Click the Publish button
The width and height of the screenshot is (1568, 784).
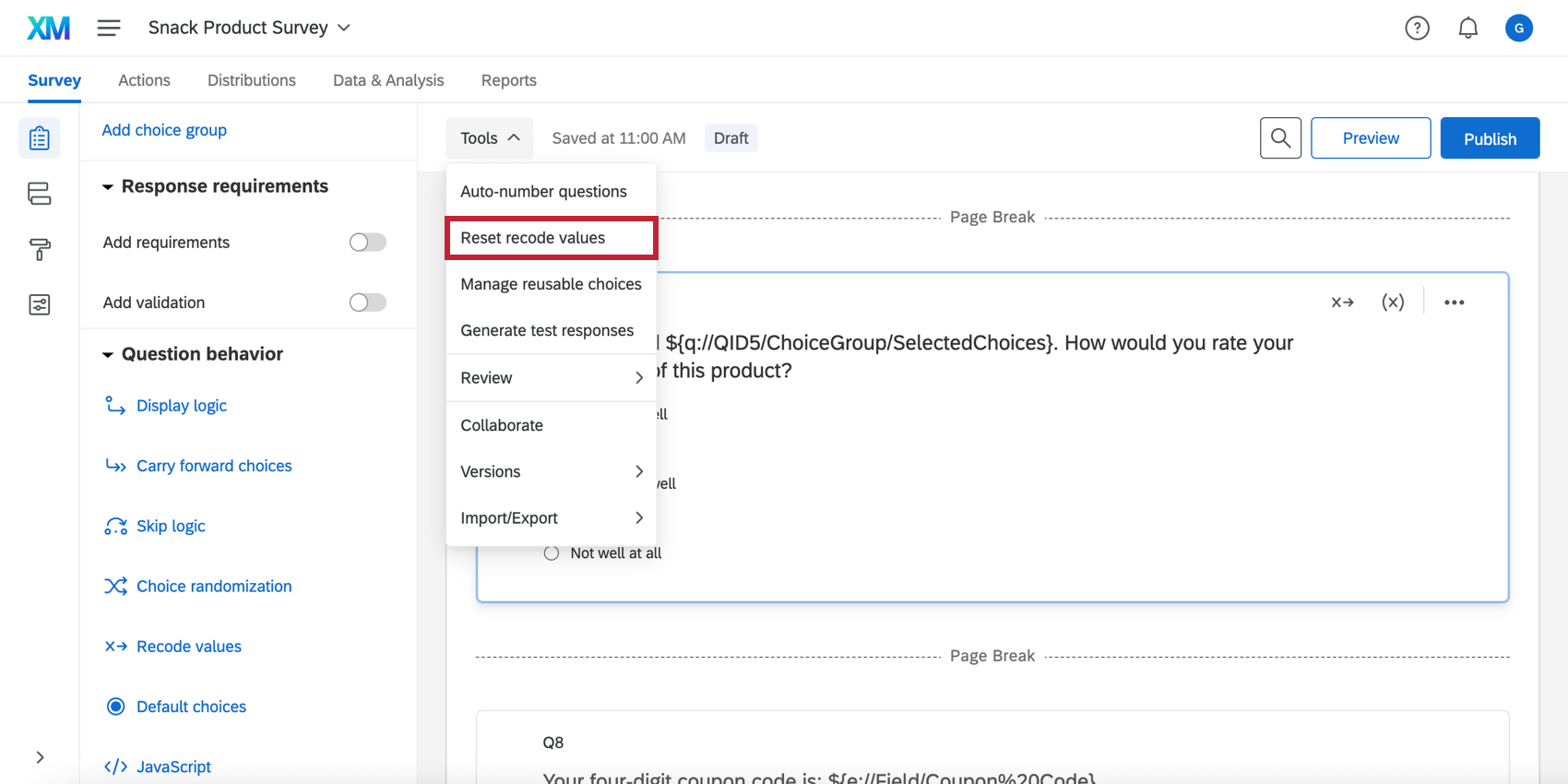click(1490, 138)
